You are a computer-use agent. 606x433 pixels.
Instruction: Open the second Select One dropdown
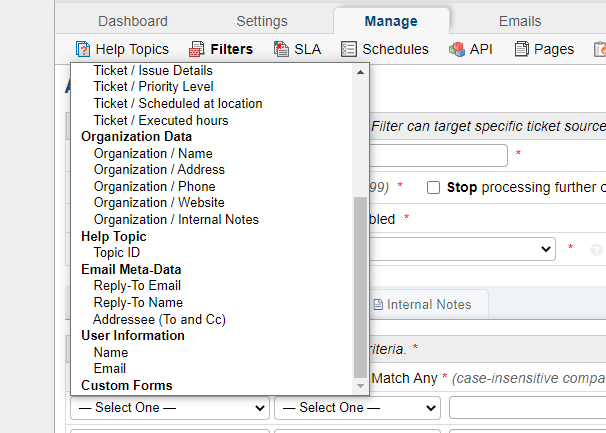coord(357,408)
